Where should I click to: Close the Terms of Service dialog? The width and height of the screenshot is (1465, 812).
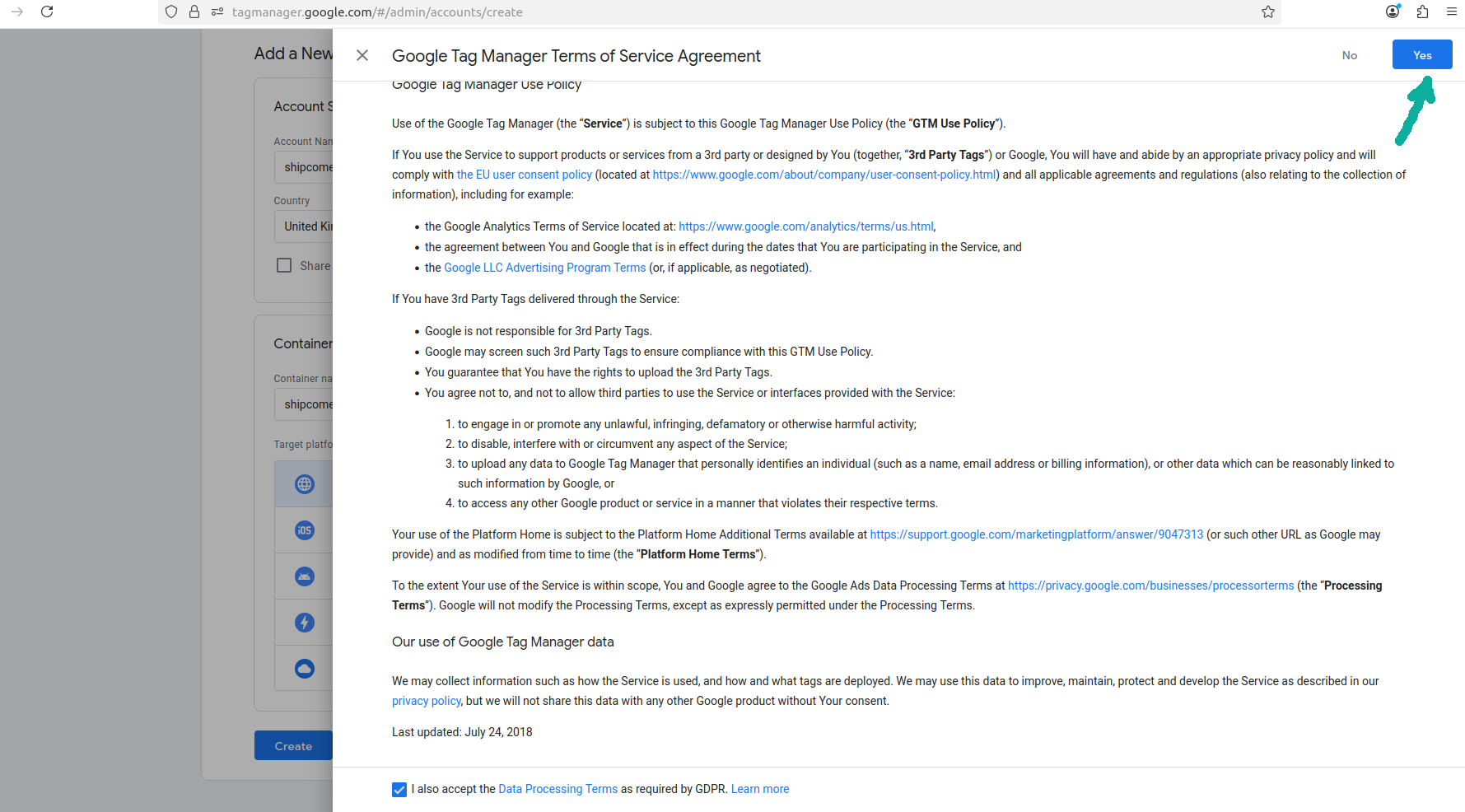(x=362, y=55)
